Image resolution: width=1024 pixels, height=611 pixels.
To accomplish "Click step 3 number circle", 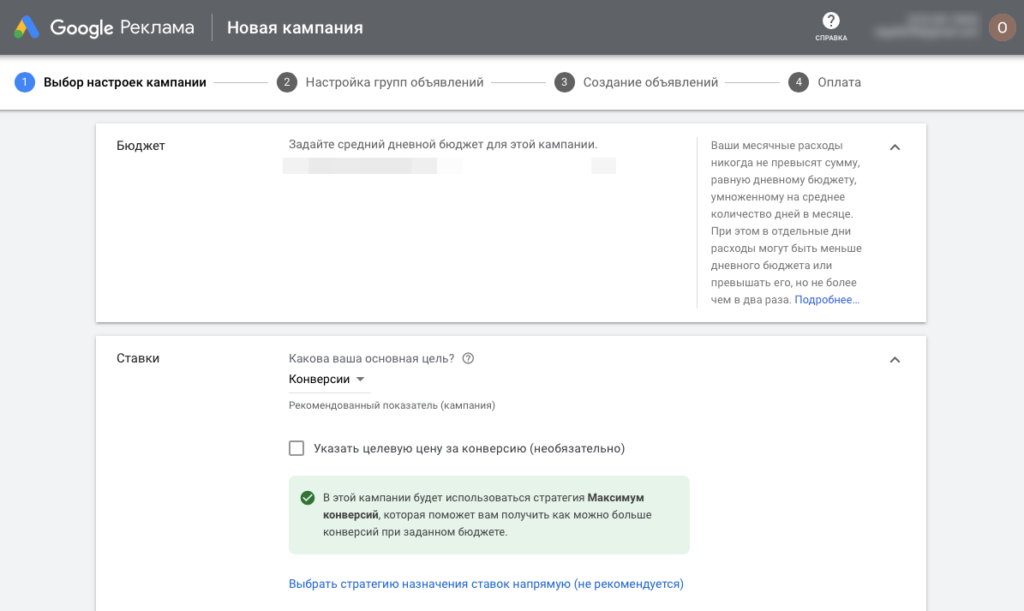I will (x=565, y=82).
